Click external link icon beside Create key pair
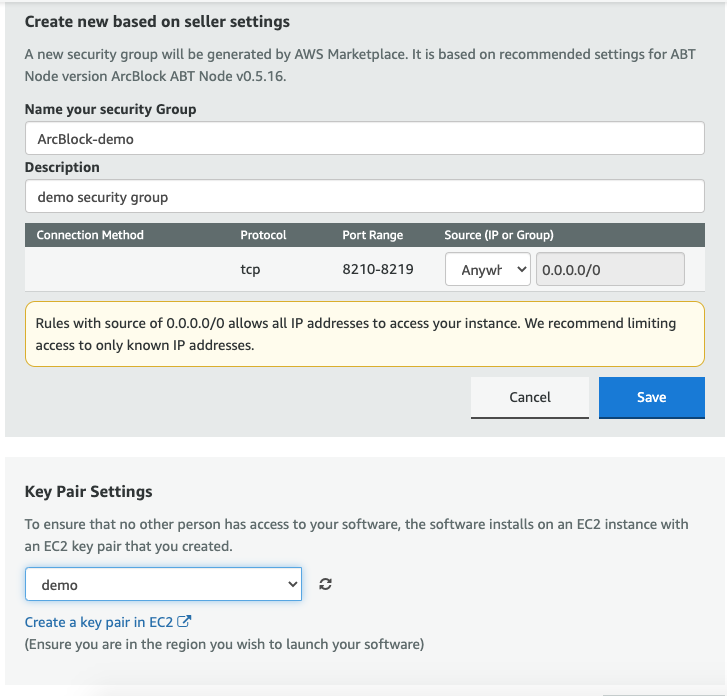The height and width of the screenshot is (696, 727). [x=184, y=622]
